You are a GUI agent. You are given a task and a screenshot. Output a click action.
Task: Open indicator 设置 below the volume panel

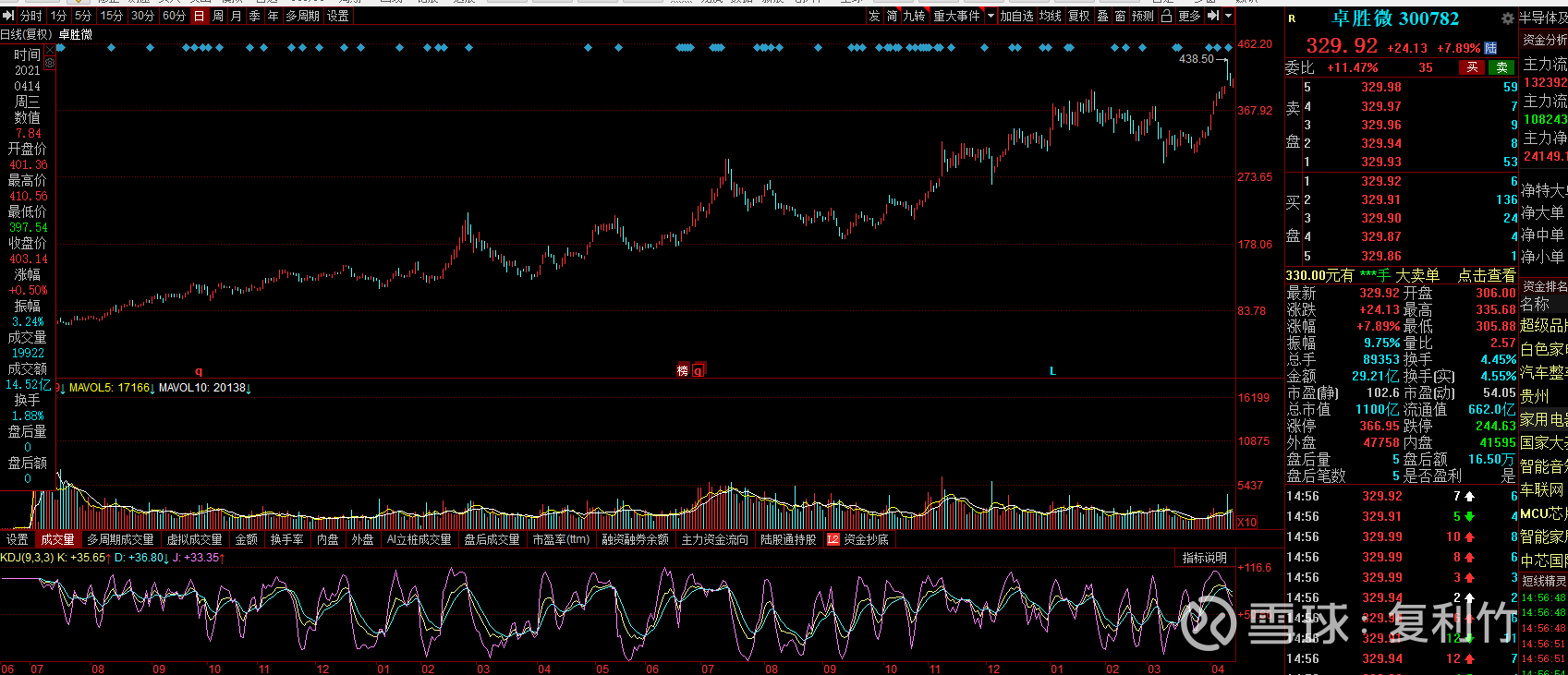pos(18,539)
